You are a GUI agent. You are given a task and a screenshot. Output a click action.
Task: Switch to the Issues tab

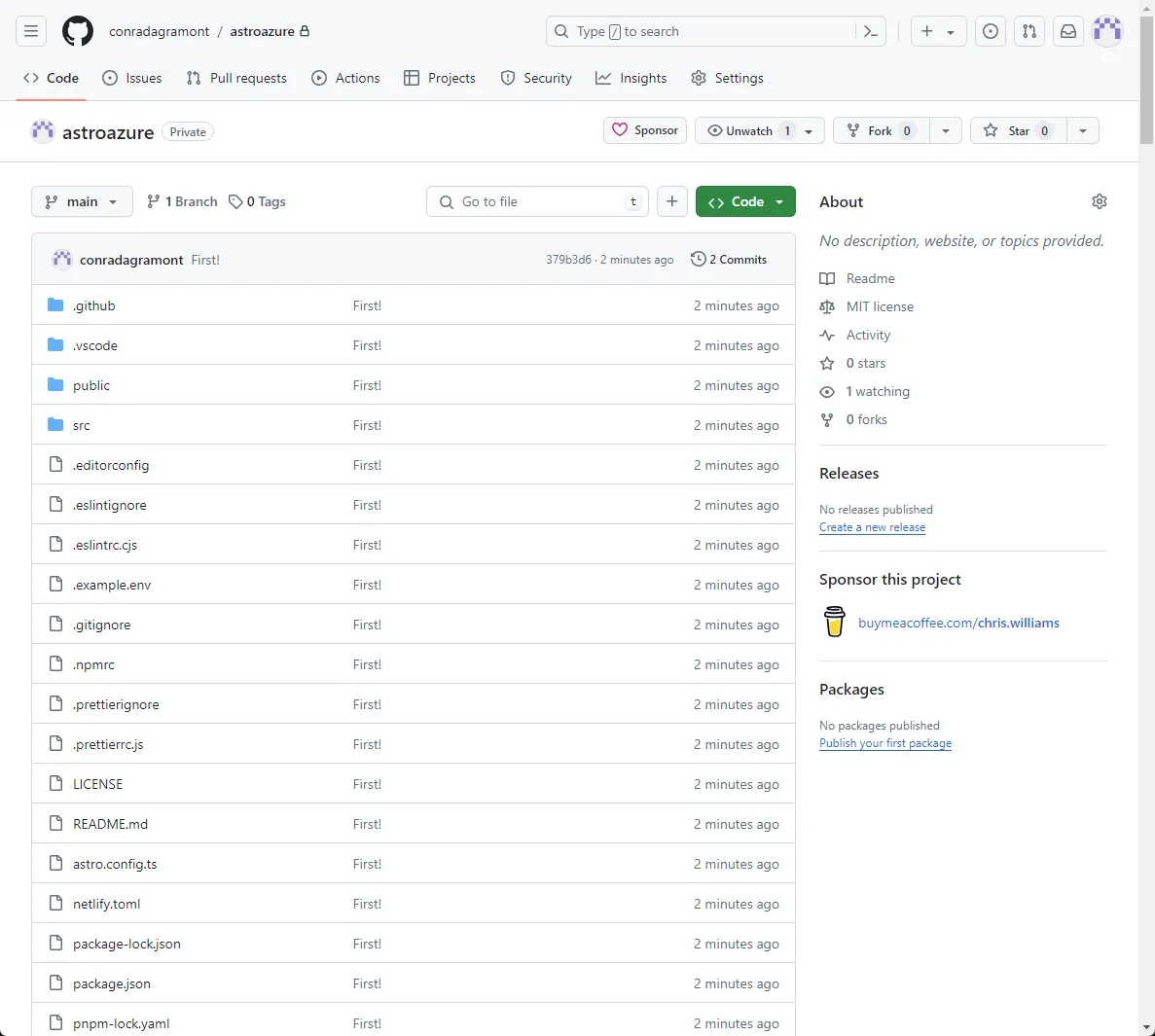coord(132,78)
